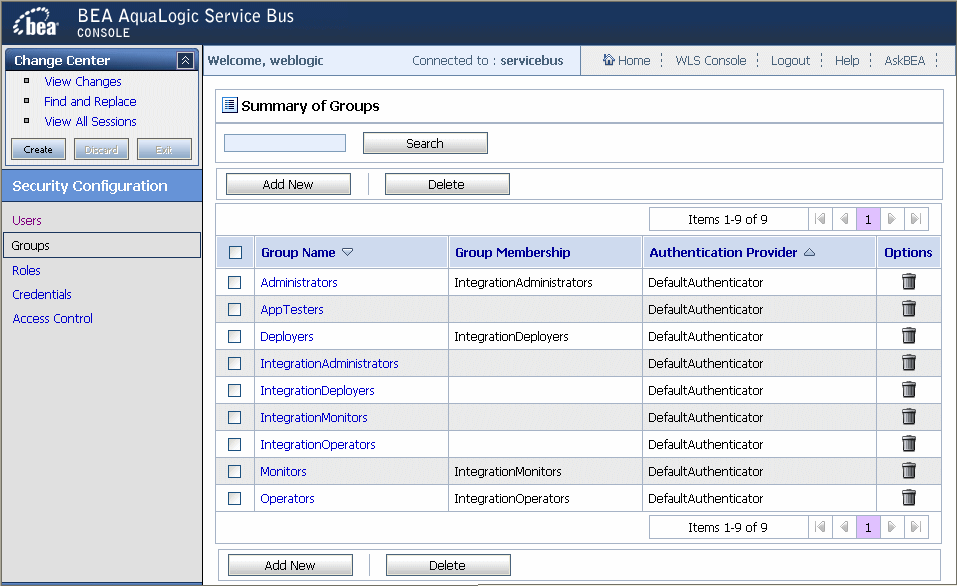Screen dimensions: 957x586
Task: Click trash icon for AppTesters row
Action: pos(908,309)
